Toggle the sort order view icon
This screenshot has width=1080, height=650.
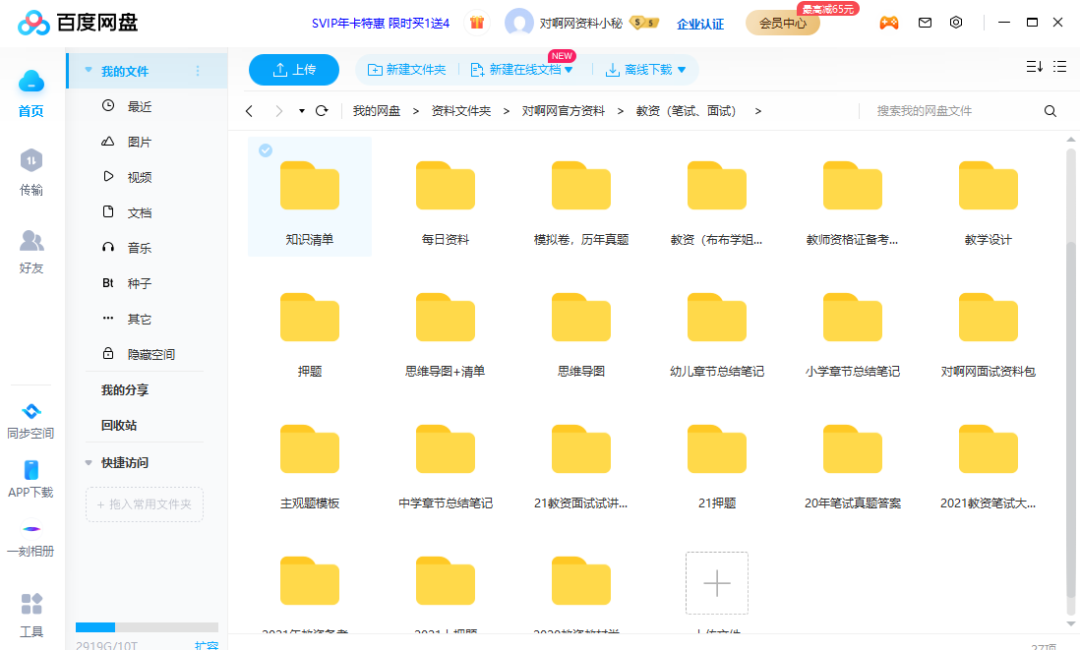pyautogui.click(x=1034, y=67)
